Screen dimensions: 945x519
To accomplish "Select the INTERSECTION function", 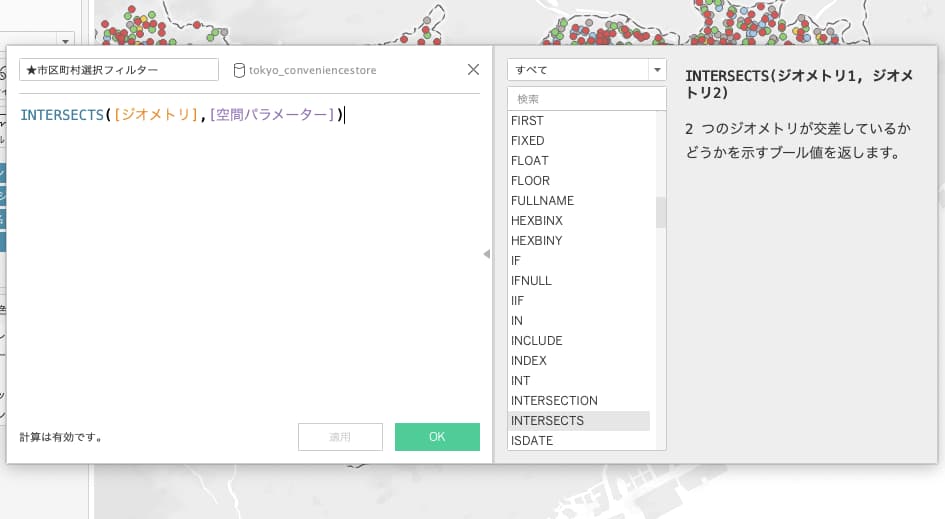I will point(554,400).
